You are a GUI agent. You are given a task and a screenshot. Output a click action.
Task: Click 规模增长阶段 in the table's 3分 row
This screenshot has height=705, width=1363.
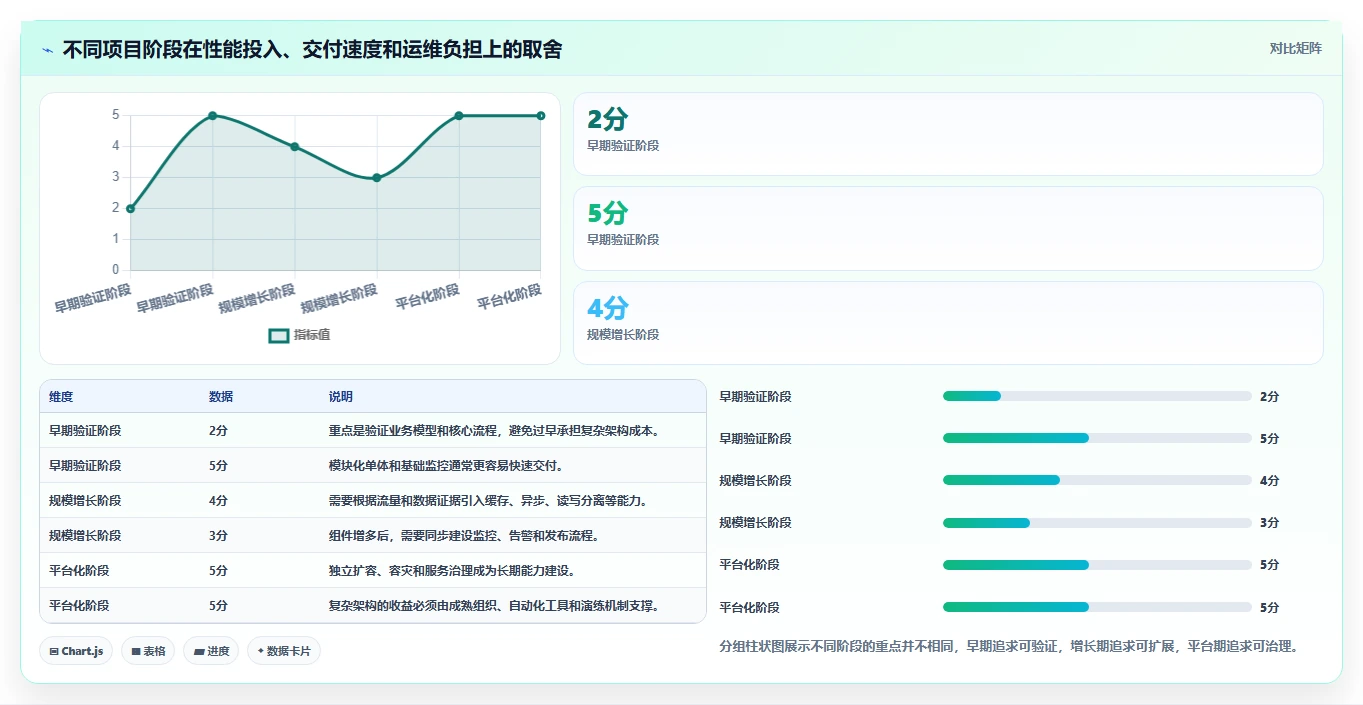pyautogui.click(x=85, y=536)
